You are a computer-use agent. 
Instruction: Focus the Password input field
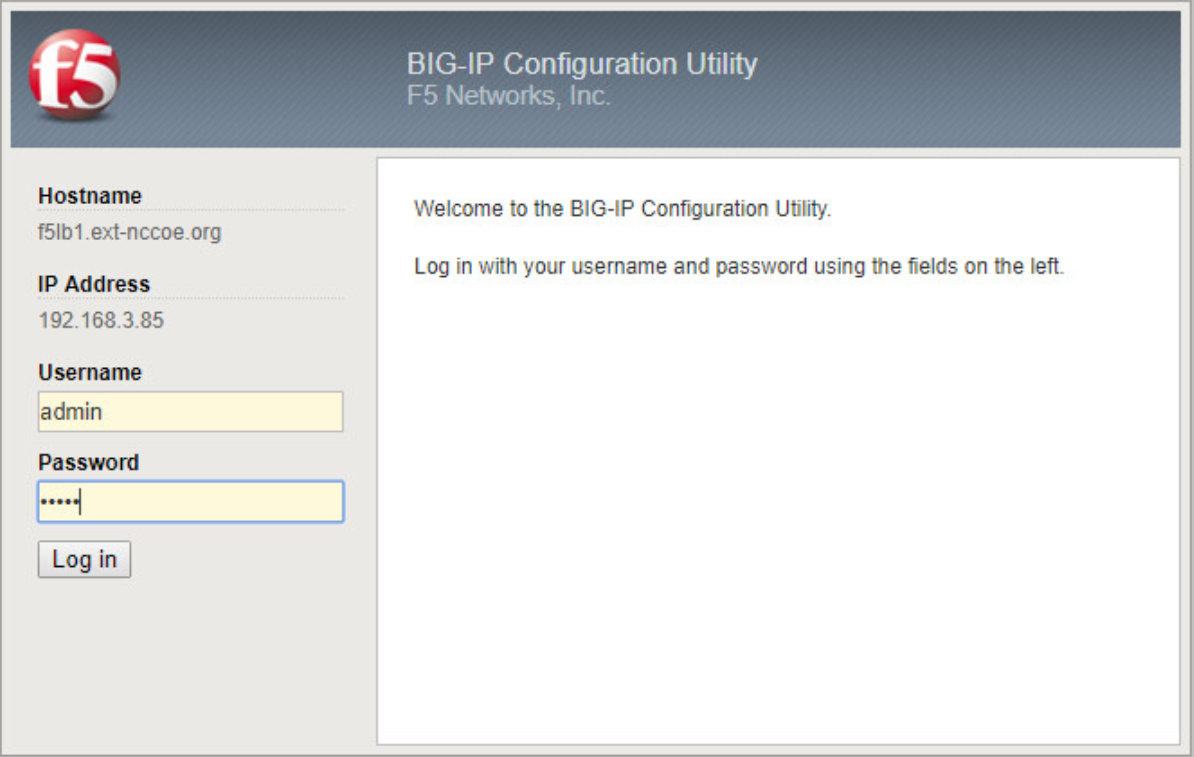(190, 502)
